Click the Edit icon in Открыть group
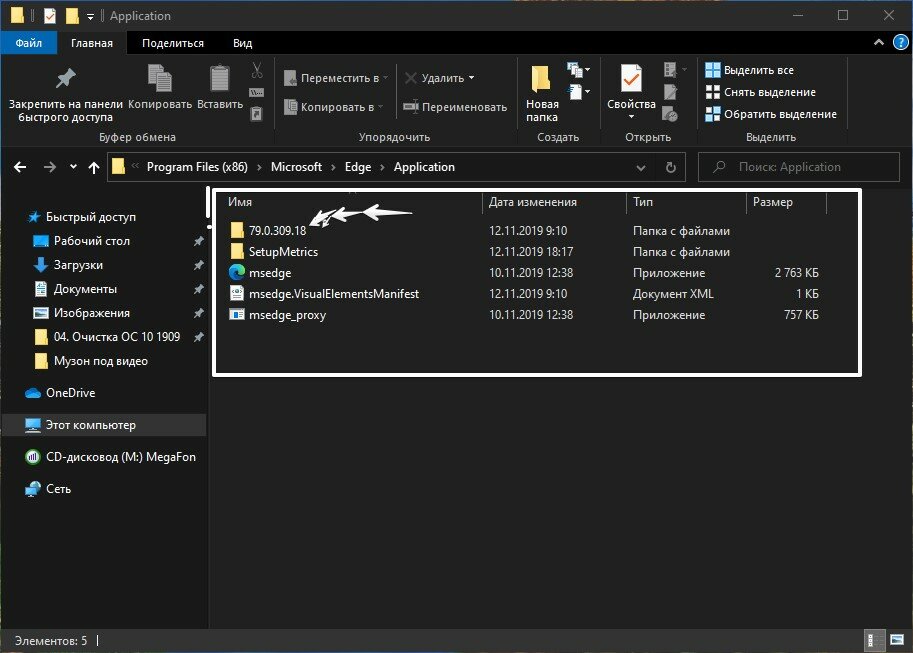913x653 pixels. point(670,92)
